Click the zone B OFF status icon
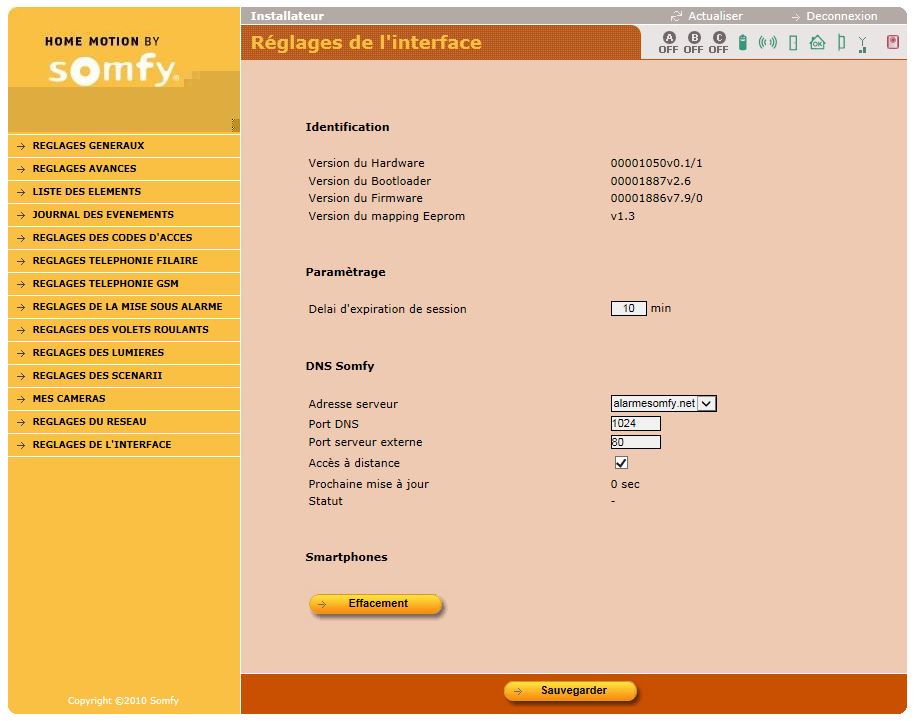The height and width of the screenshot is (721, 916). coord(693,42)
